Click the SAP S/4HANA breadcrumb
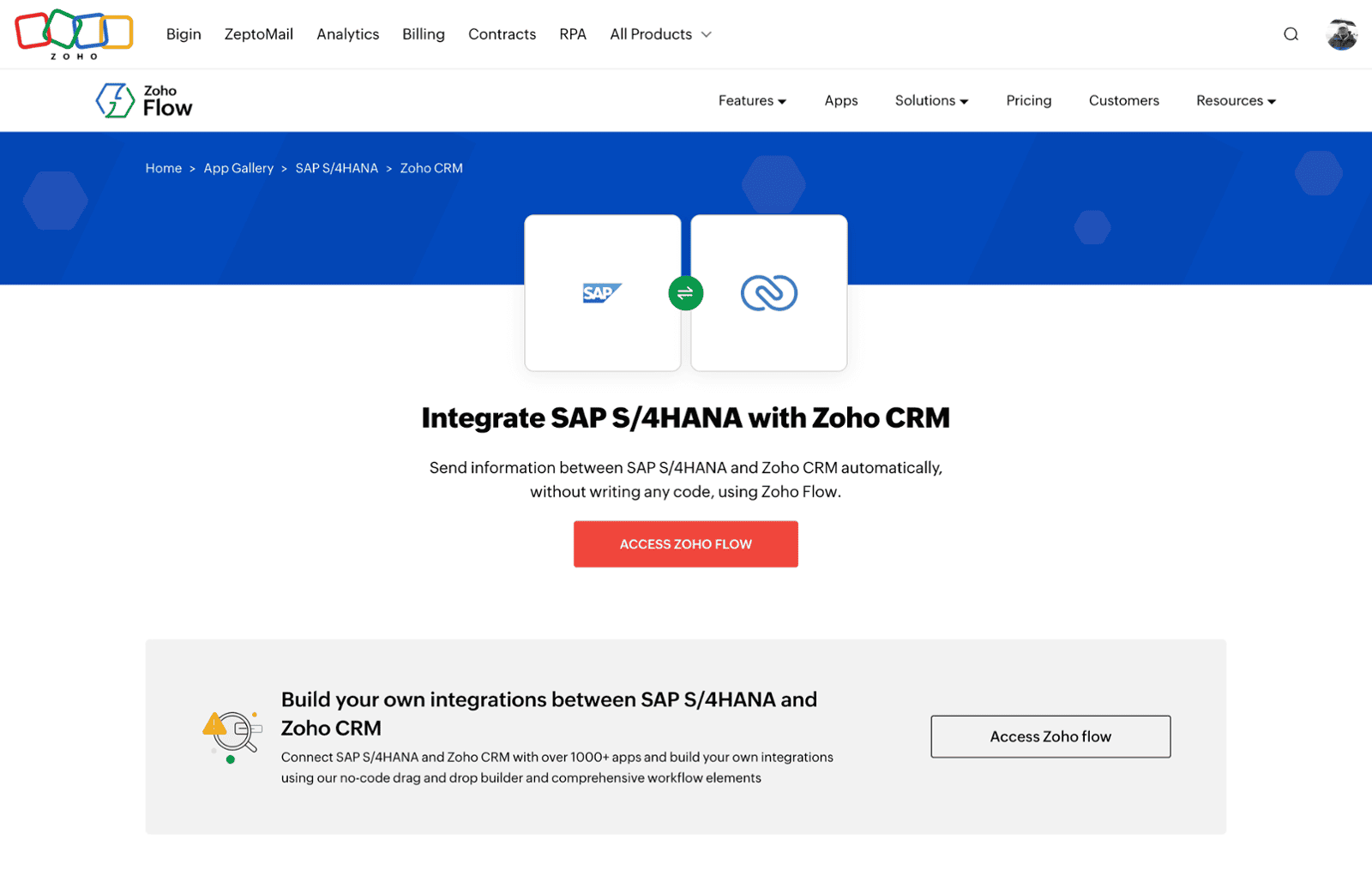Viewport: 1372px width, 888px height. (336, 168)
